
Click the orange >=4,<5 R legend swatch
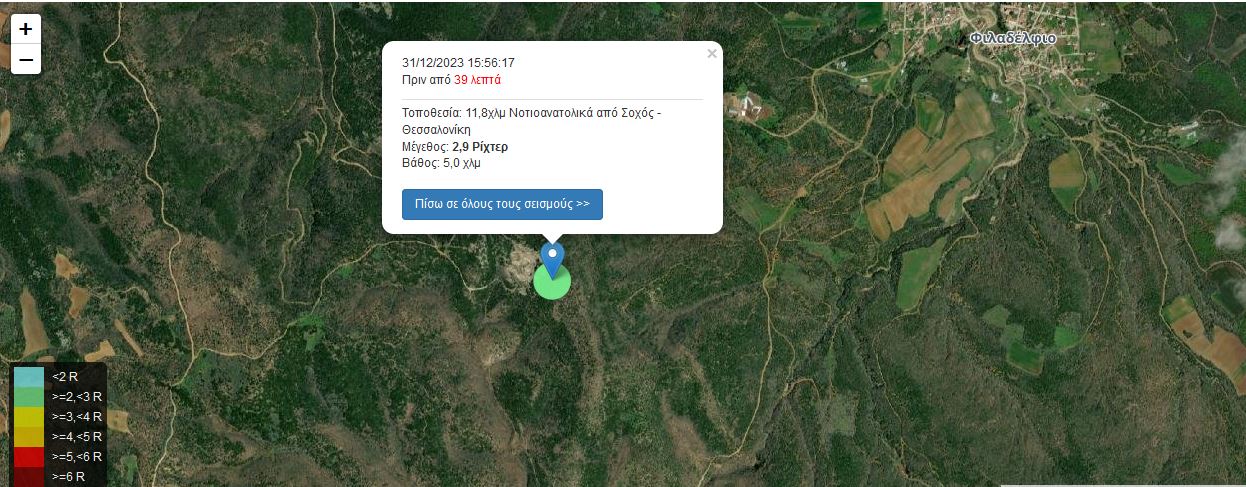[x=29, y=437]
